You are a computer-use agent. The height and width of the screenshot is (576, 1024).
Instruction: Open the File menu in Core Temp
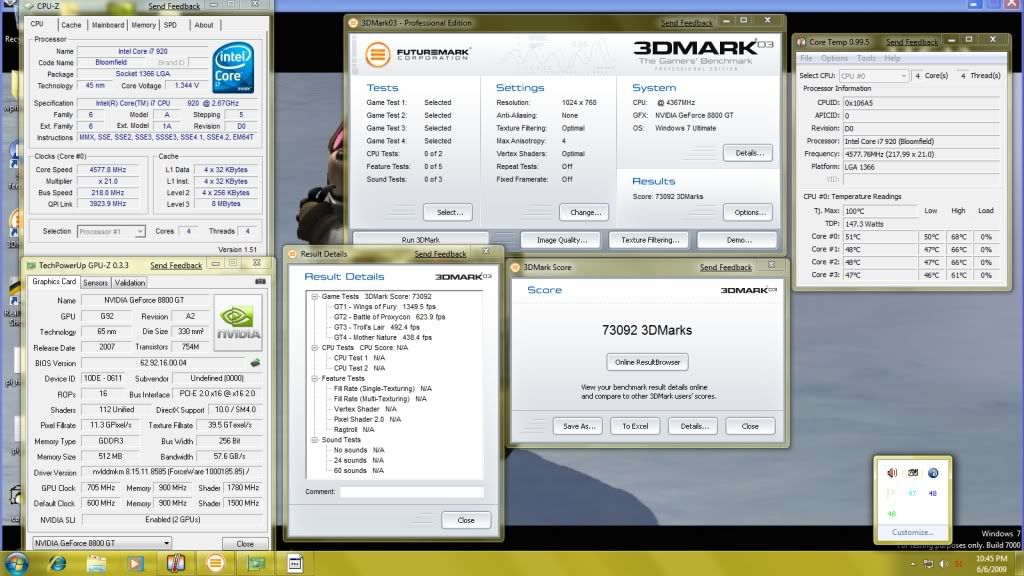(x=807, y=58)
